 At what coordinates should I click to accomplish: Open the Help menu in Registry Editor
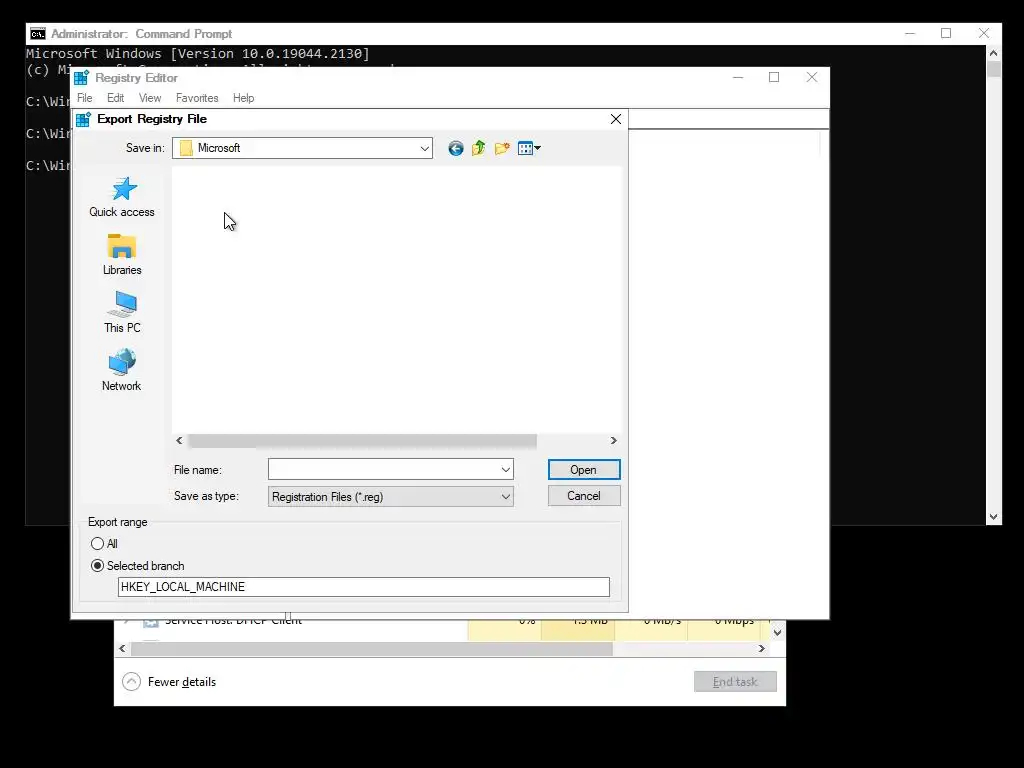point(244,98)
